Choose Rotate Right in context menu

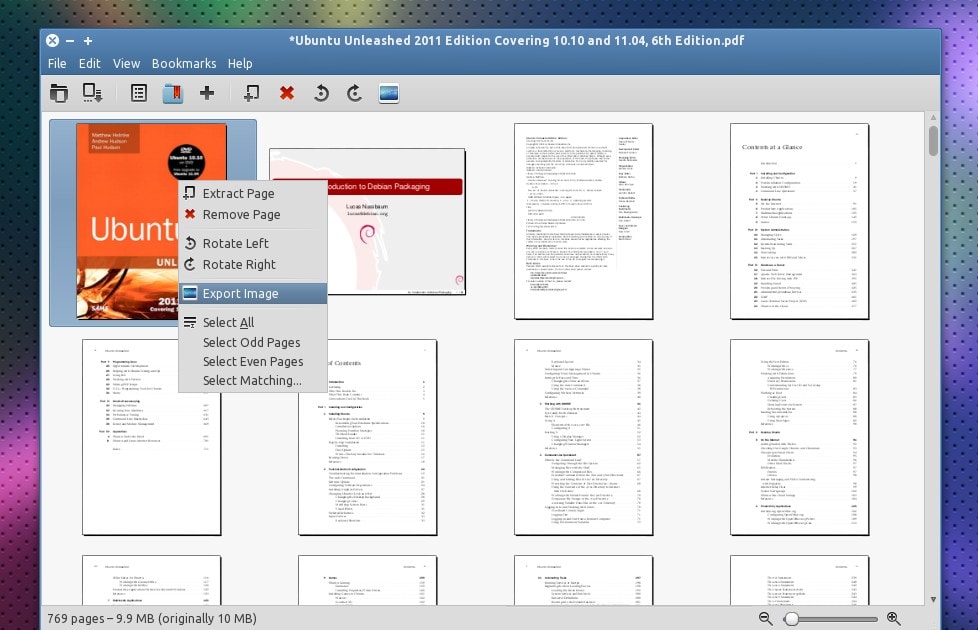253,264
